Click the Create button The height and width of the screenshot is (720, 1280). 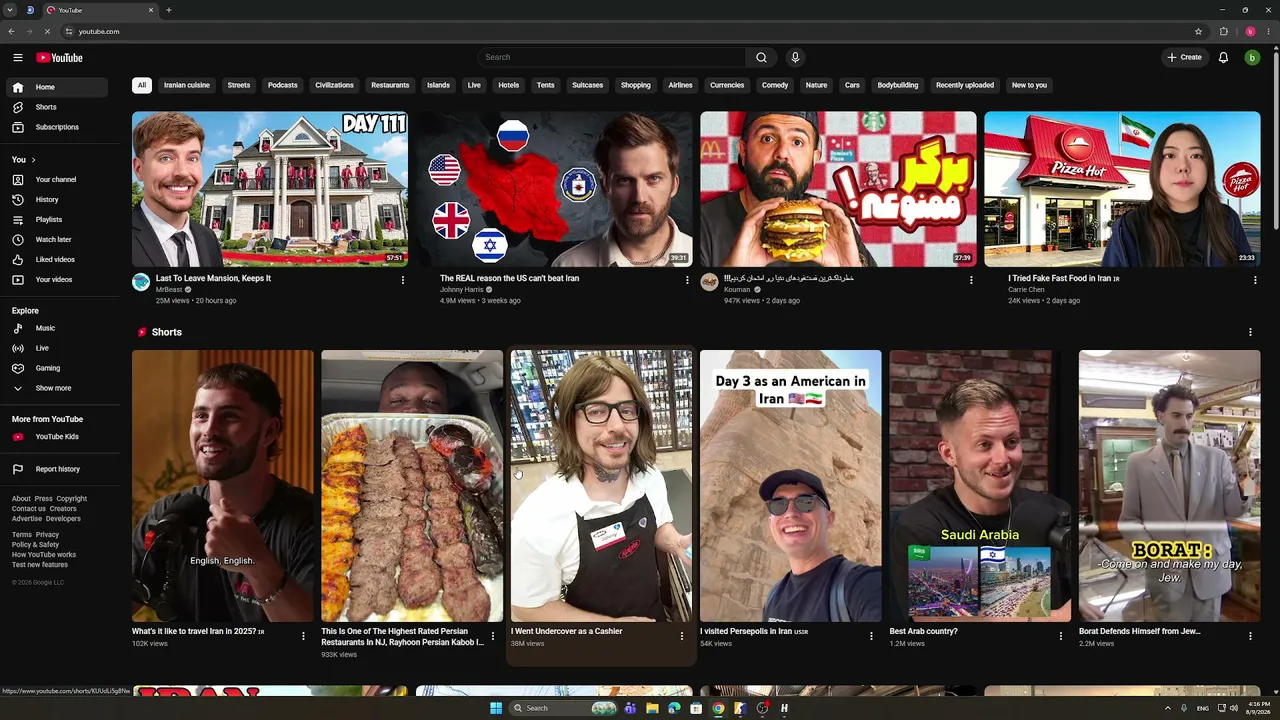[x=1184, y=58]
